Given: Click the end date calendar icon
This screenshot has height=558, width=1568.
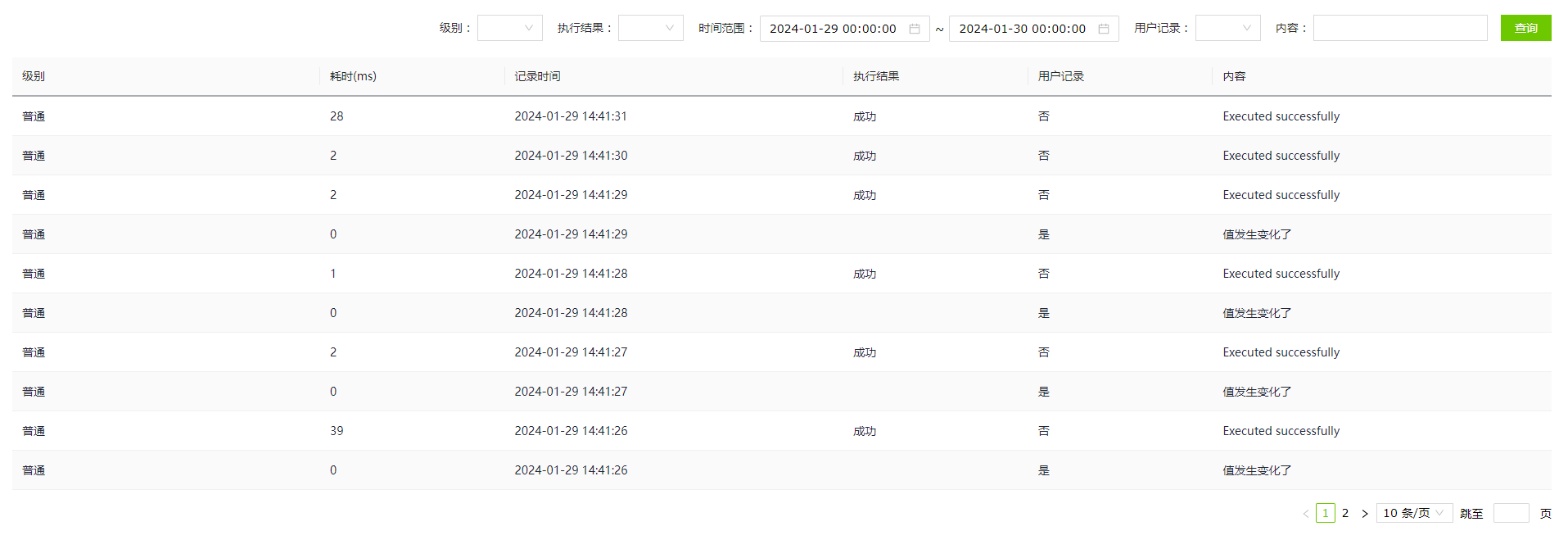Looking at the screenshot, I should [x=1104, y=29].
